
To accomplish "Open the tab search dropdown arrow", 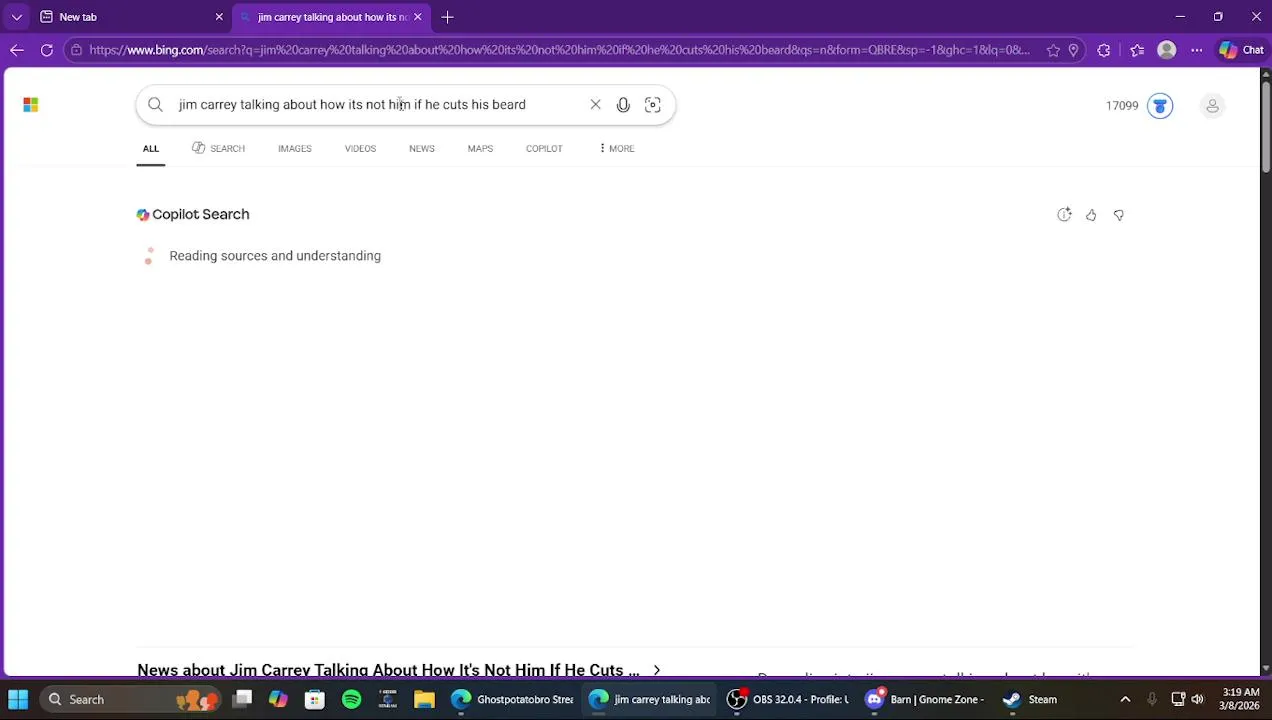I will coord(16,17).
